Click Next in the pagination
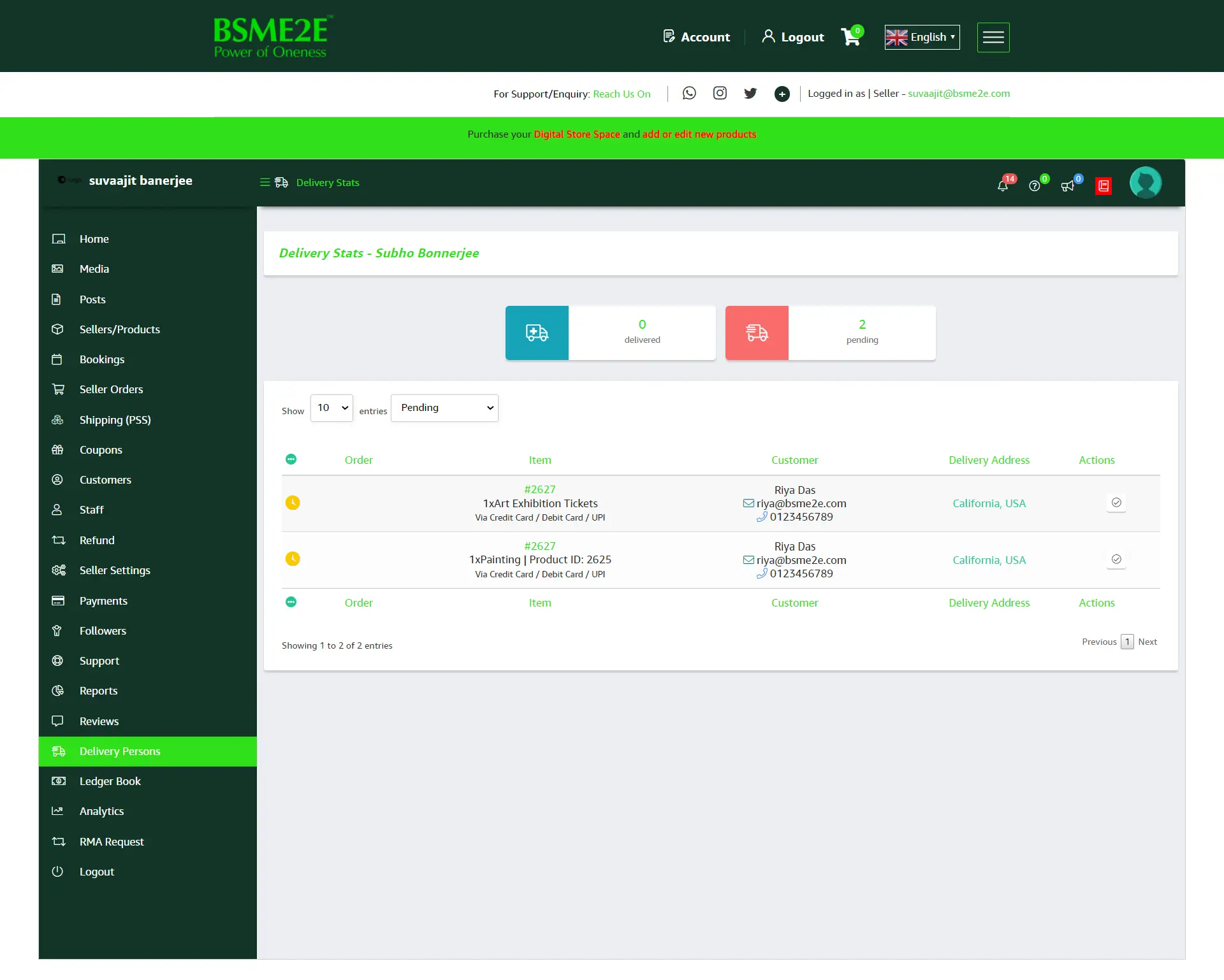 1147,642
